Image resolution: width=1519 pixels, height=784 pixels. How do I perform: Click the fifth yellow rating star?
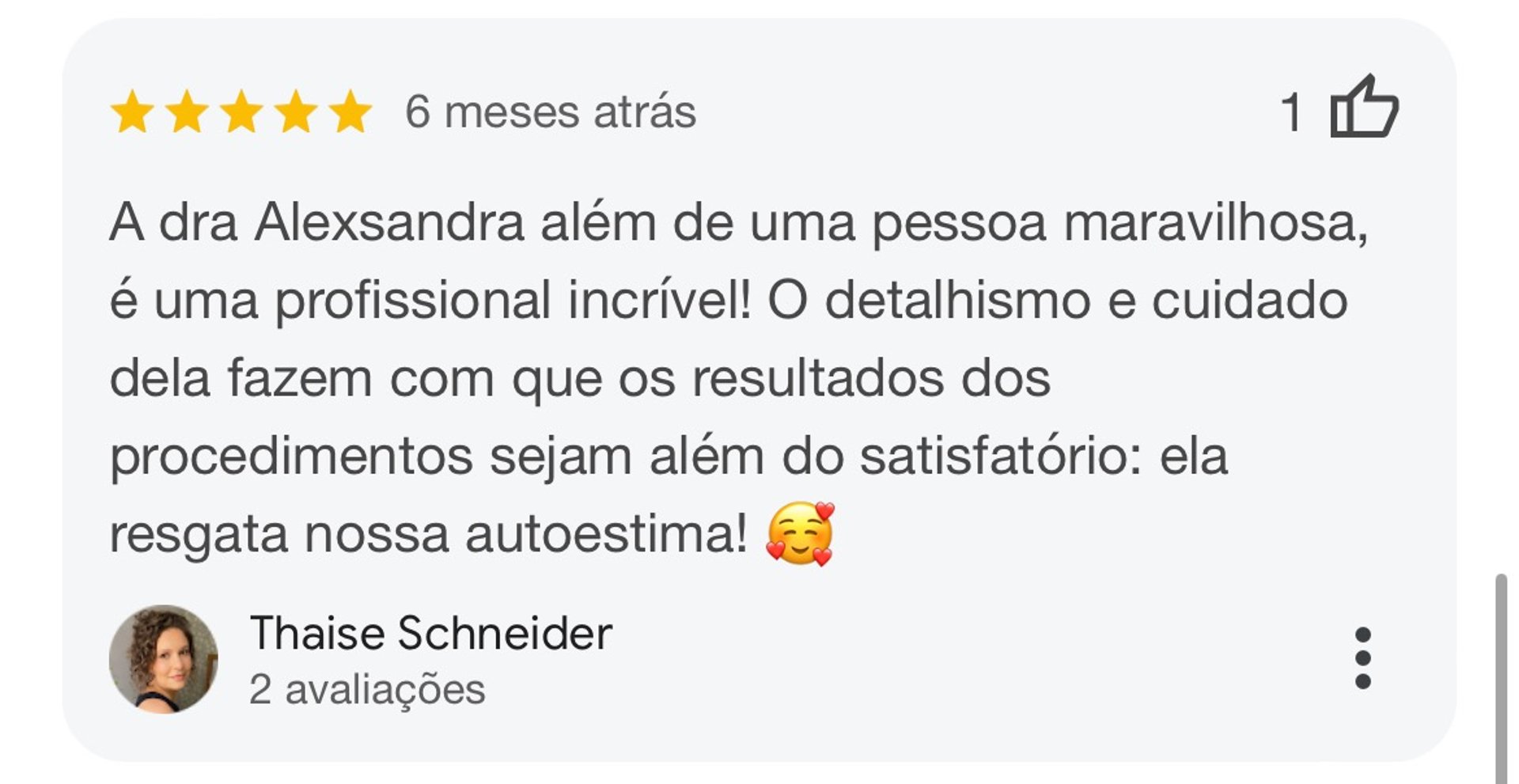pyautogui.click(x=350, y=112)
